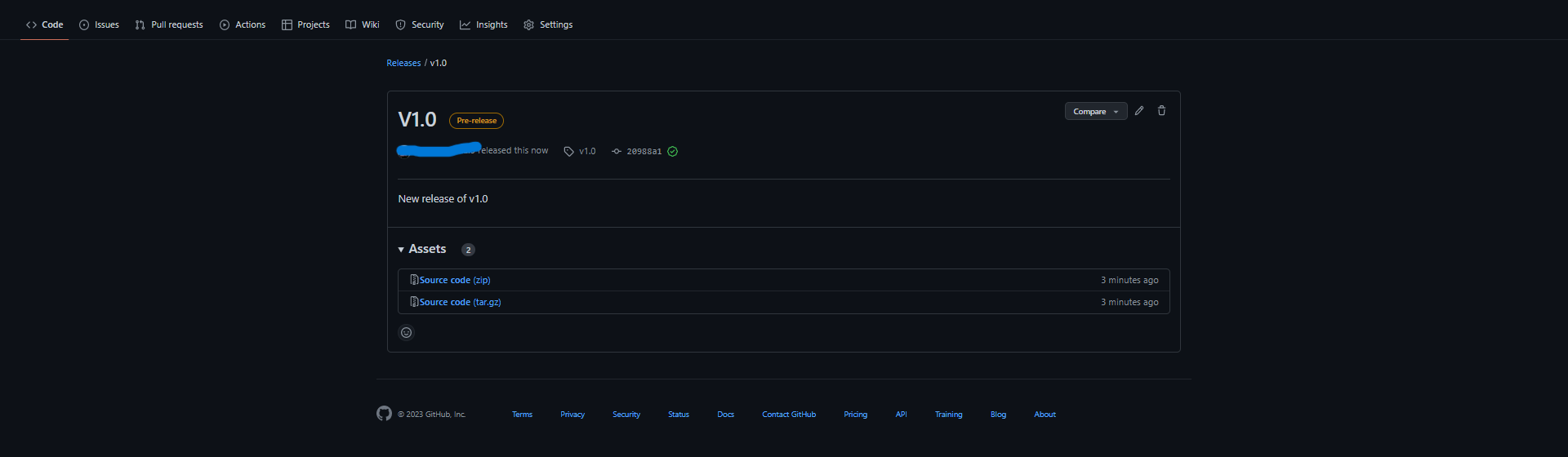1568x457 pixels.
Task: Click the Pre-release badge
Action: pos(476,121)
